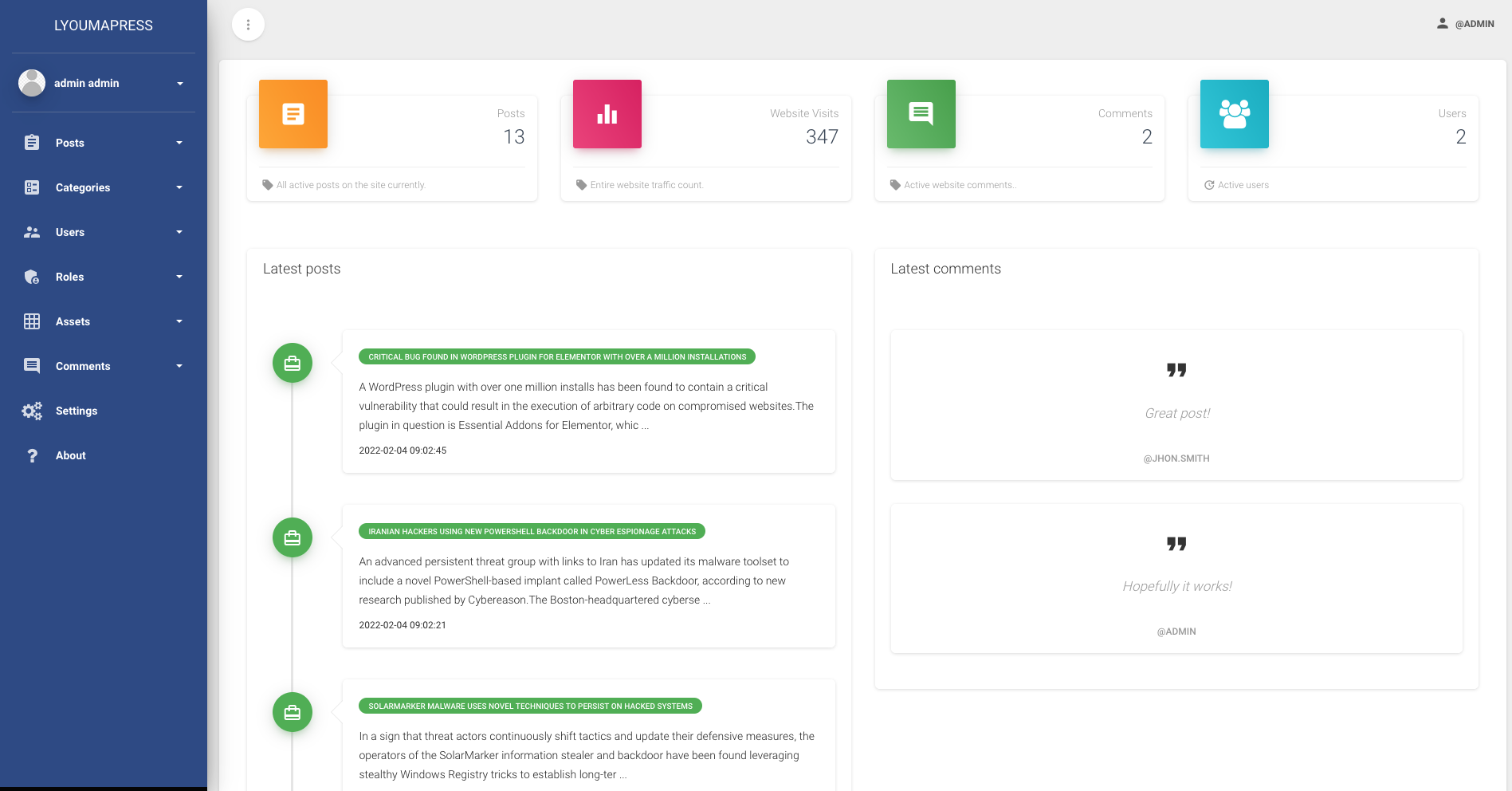Click the green Comments card icon
The image size is (1512, 791).
click(921, 114)
